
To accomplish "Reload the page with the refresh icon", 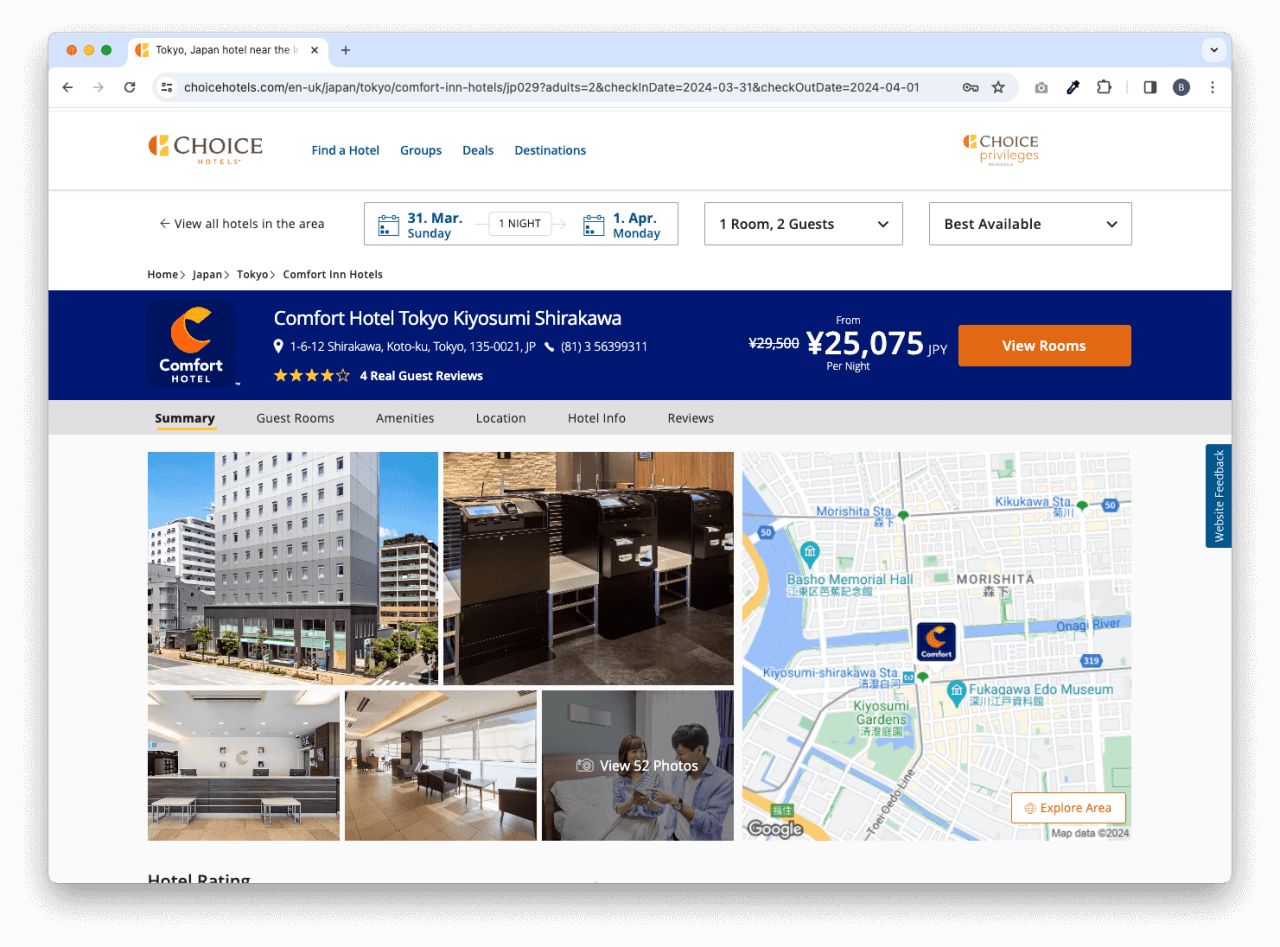I will (129, 87).
